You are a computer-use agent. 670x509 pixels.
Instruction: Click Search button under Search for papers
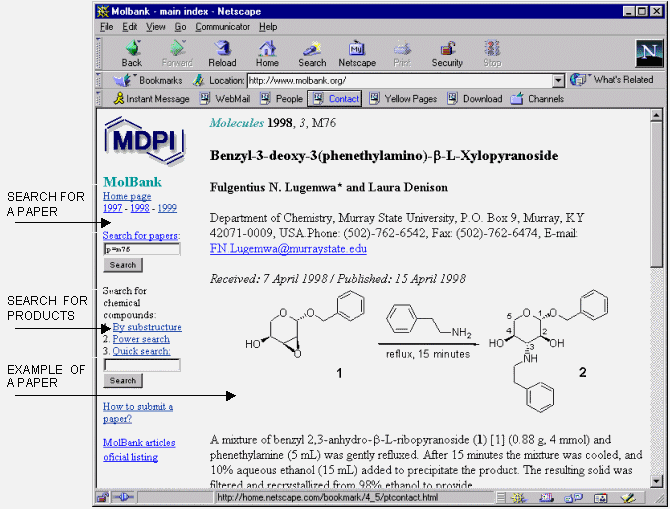(x=123, y=265)
